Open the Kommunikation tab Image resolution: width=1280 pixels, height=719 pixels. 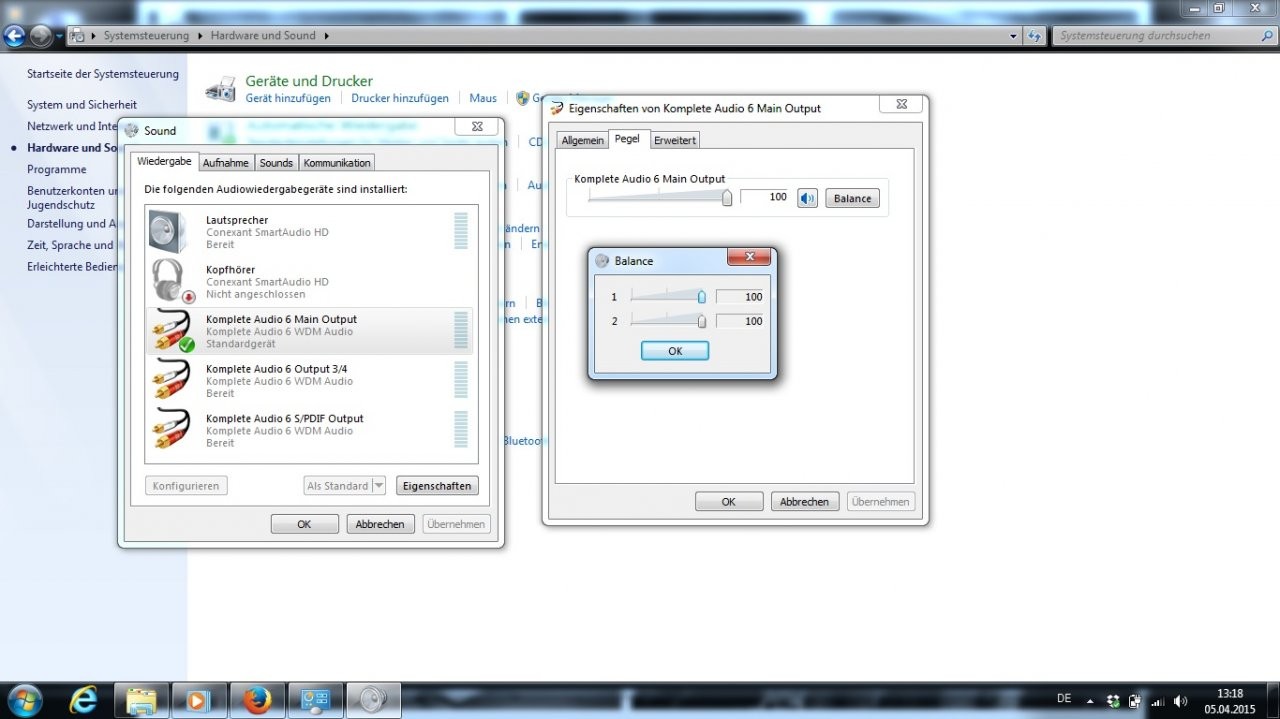coord(337,163)
